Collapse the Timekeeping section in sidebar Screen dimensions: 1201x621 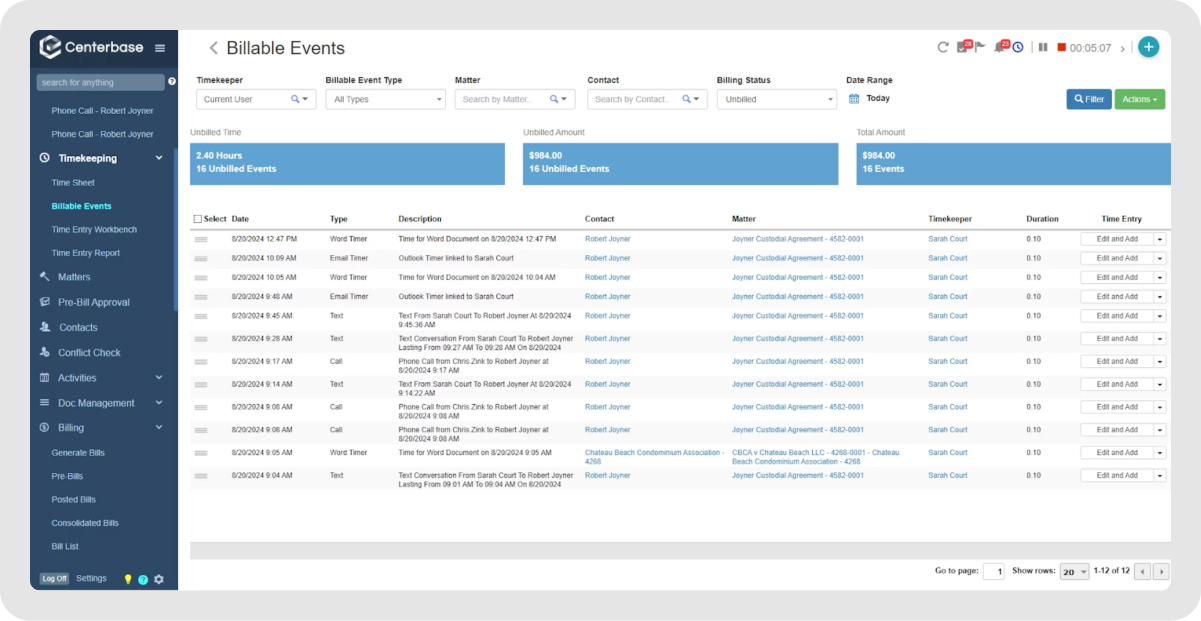coord(158,157)
